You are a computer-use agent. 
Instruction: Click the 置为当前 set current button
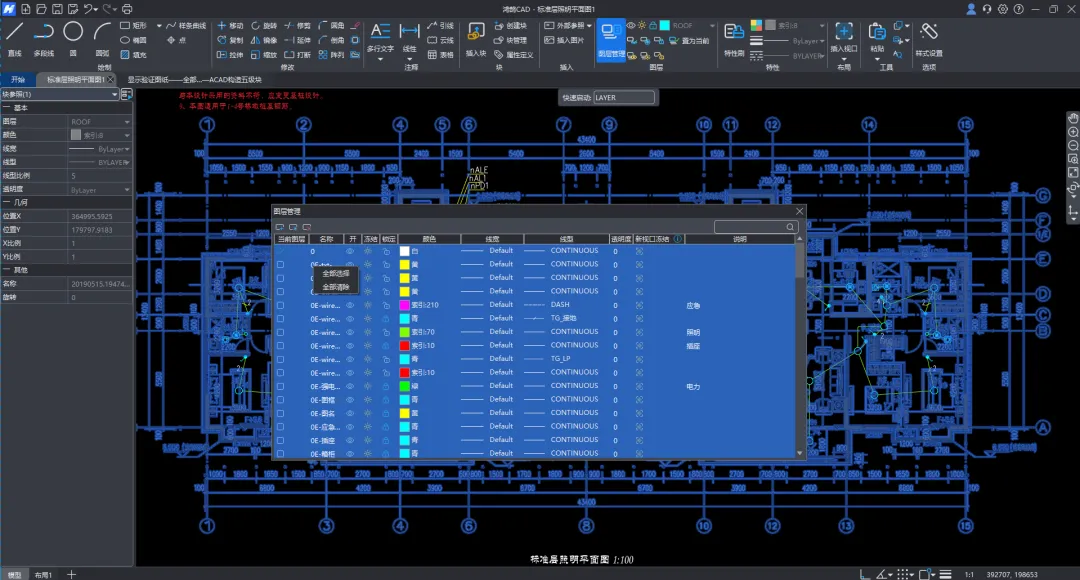[689, 41]
